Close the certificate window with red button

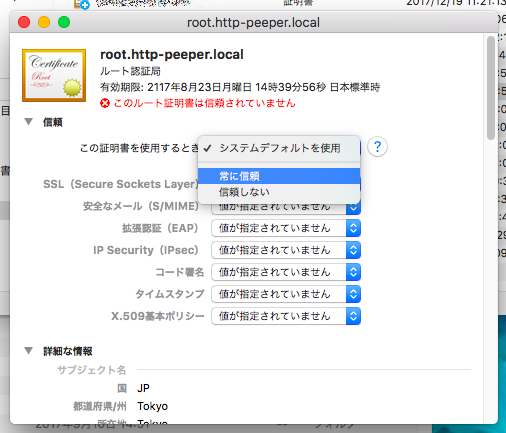tap(24, 22)
